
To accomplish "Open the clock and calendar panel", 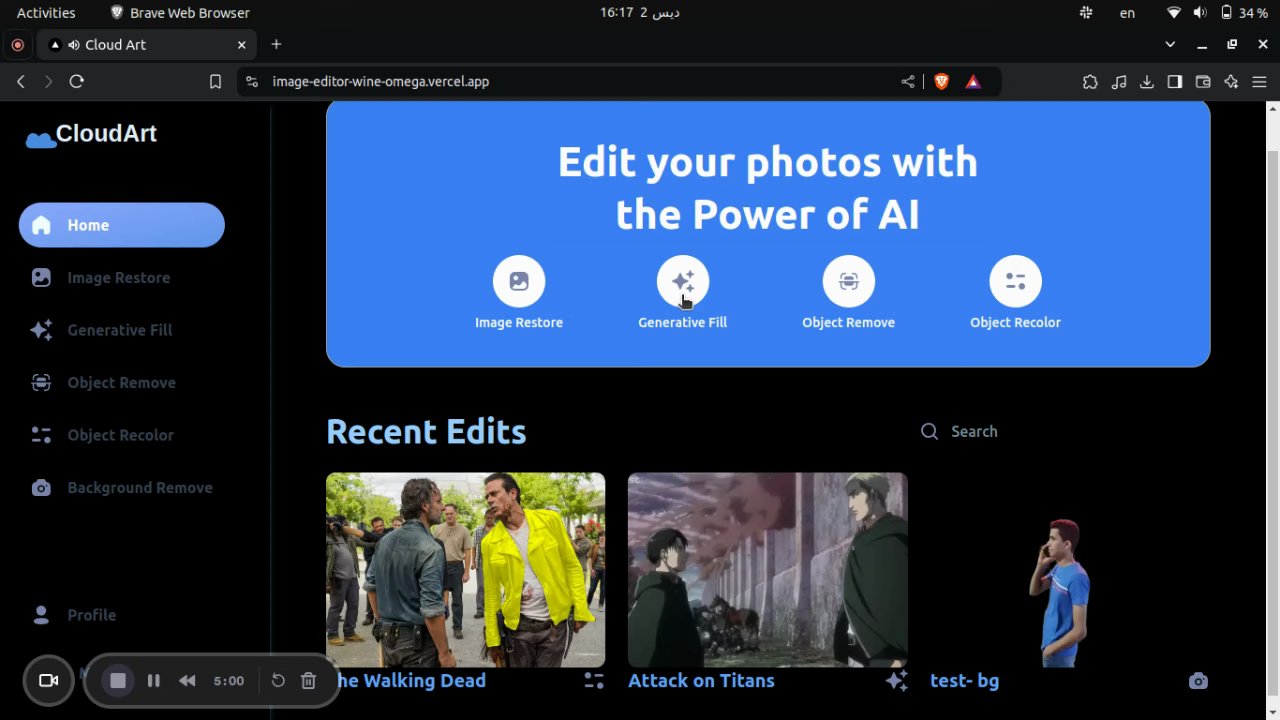I will coord(640,12).
